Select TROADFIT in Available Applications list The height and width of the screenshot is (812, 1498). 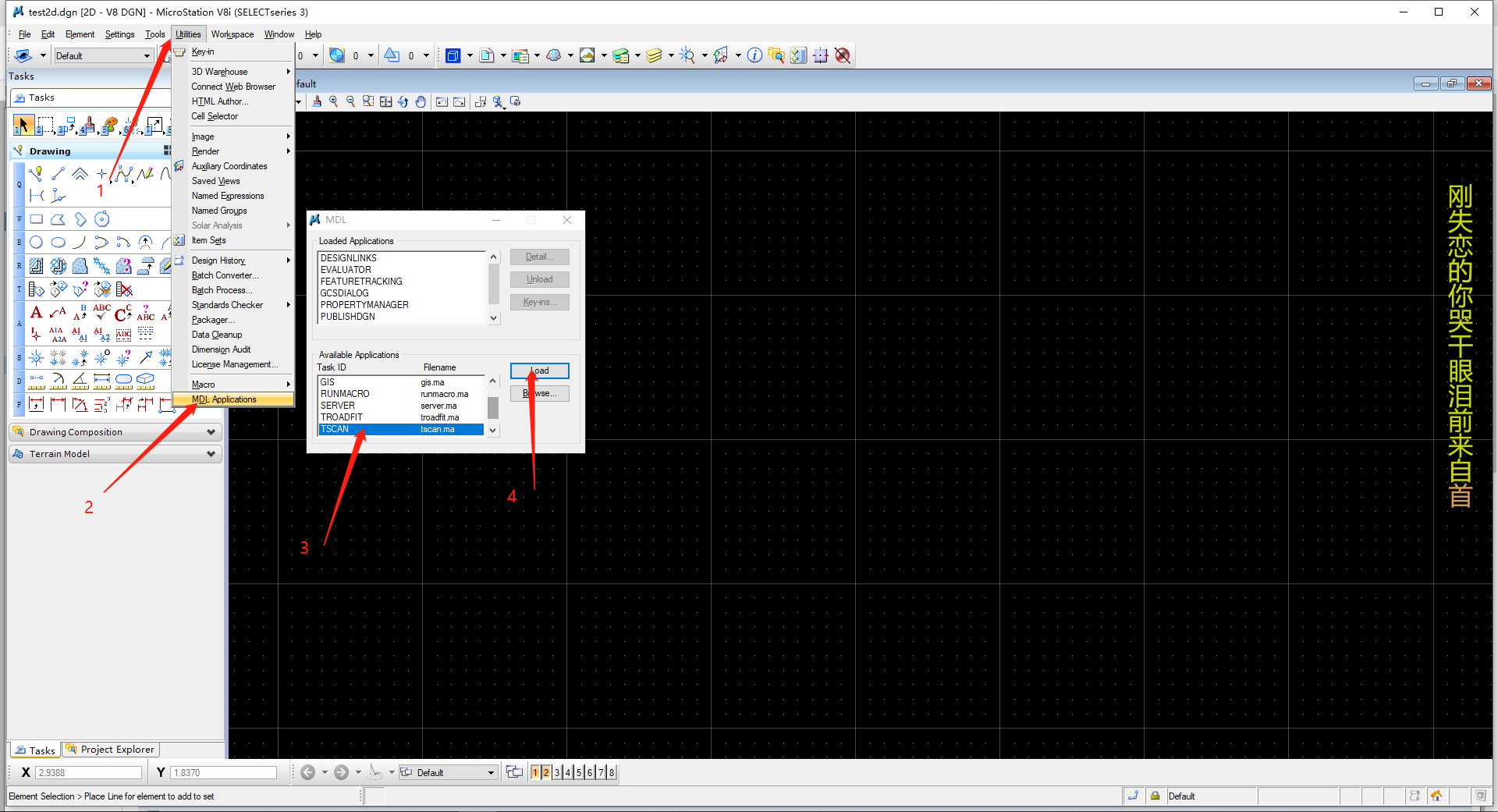401,417
